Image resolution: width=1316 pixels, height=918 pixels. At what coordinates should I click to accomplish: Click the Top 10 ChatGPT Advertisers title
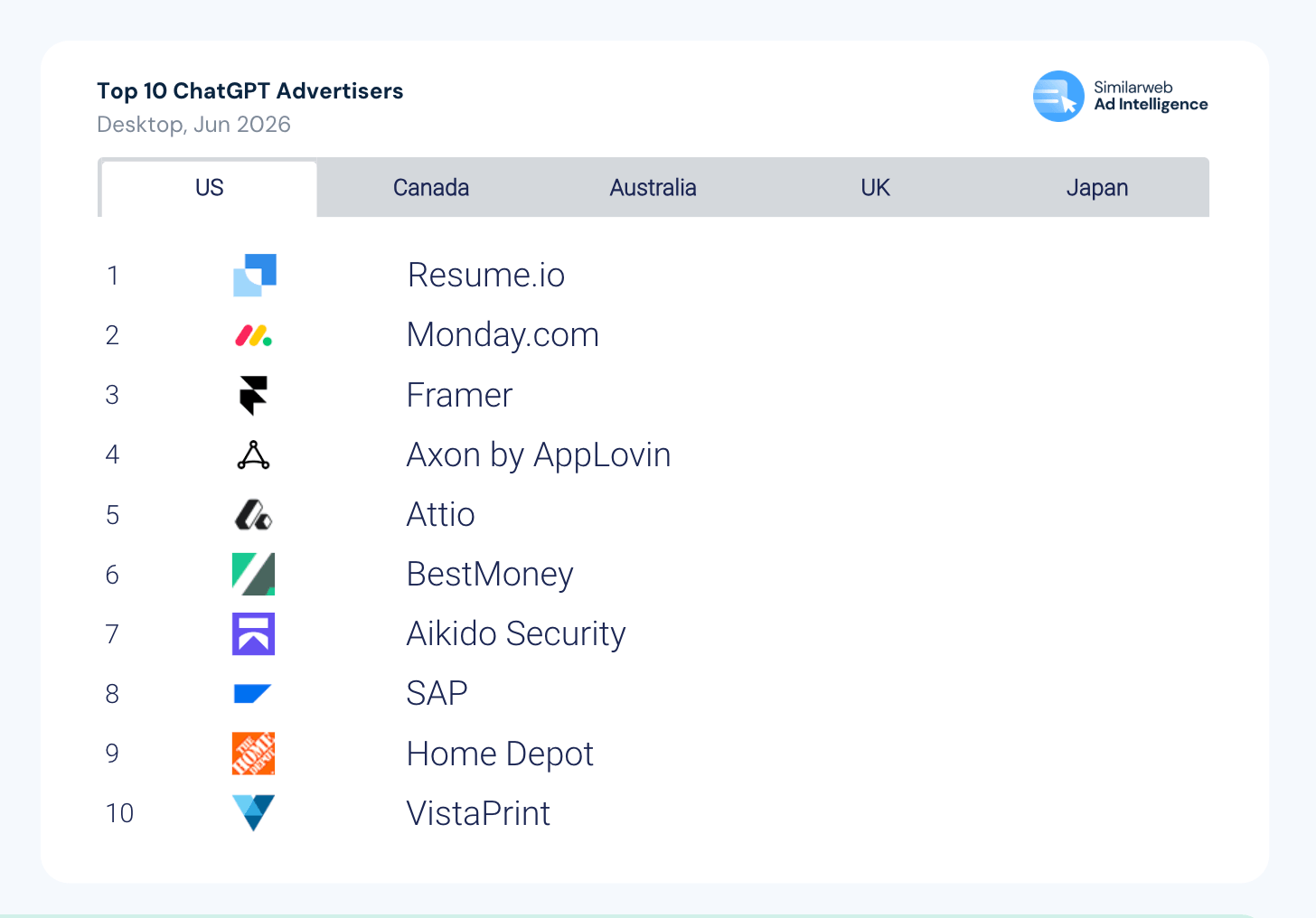(x=250, y=91)
